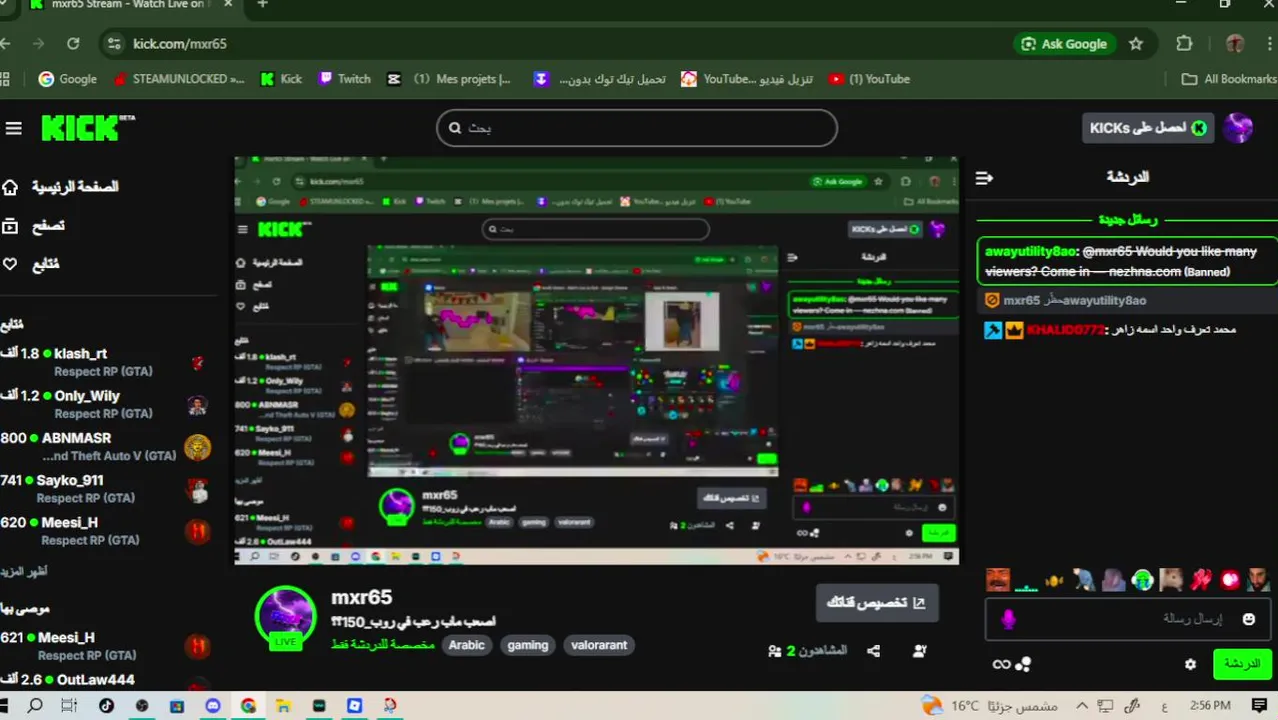The width and height of the screenshot is (1278, 720).
Task: Open a new browser tab
Action: pyautogui.click(x=262, y=4)
